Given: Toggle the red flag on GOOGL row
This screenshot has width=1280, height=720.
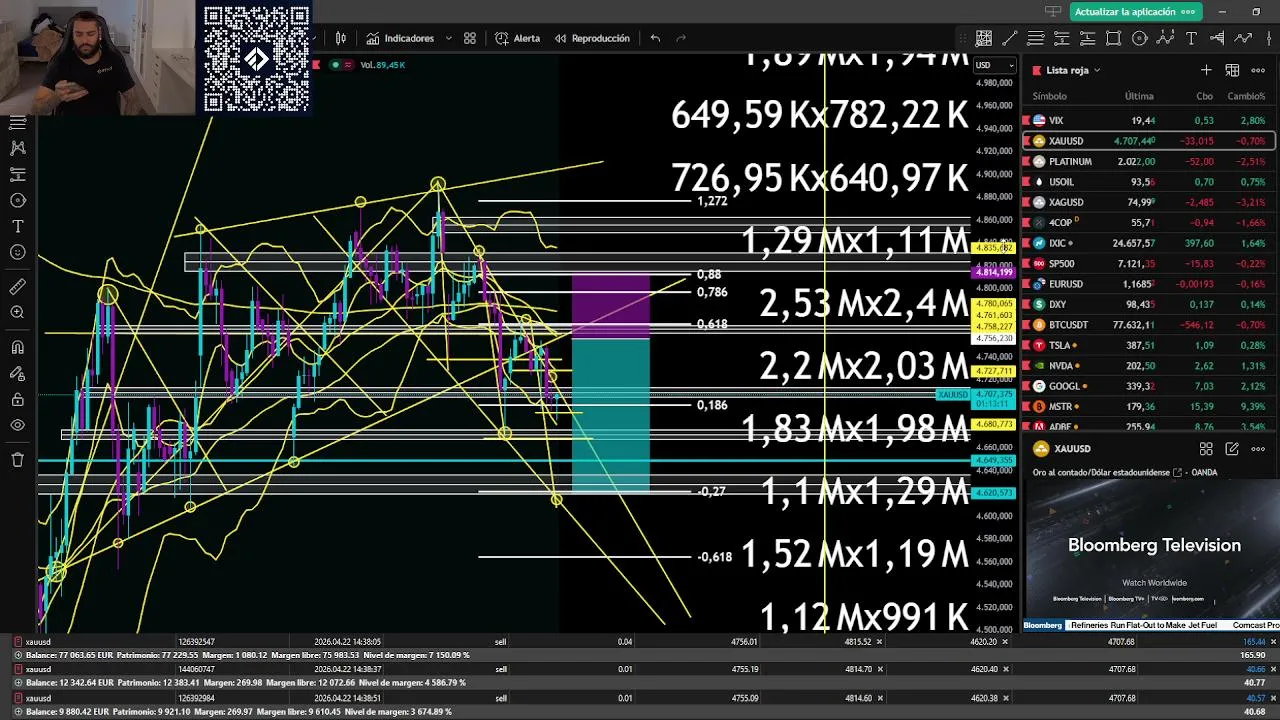Looking at the screenshot, I should (1025, 386).
